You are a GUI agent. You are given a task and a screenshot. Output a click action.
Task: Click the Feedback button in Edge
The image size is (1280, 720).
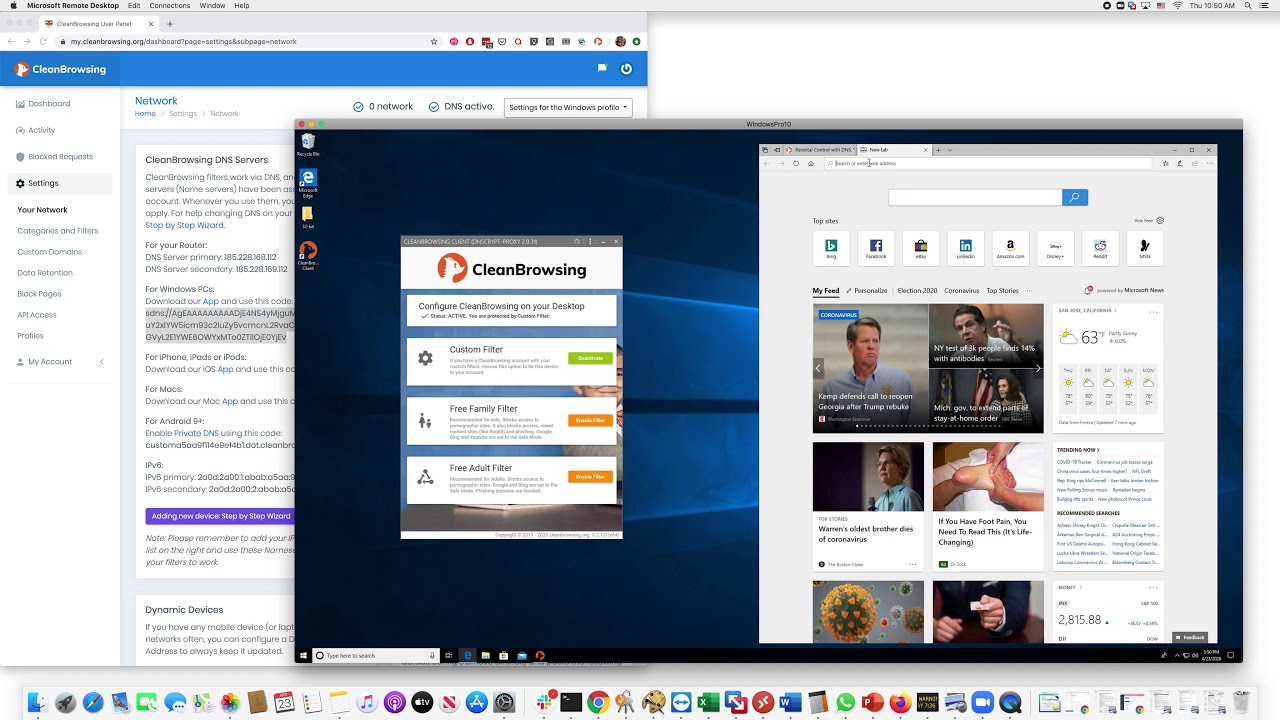pyautogui.click(x=1191, y=637)
